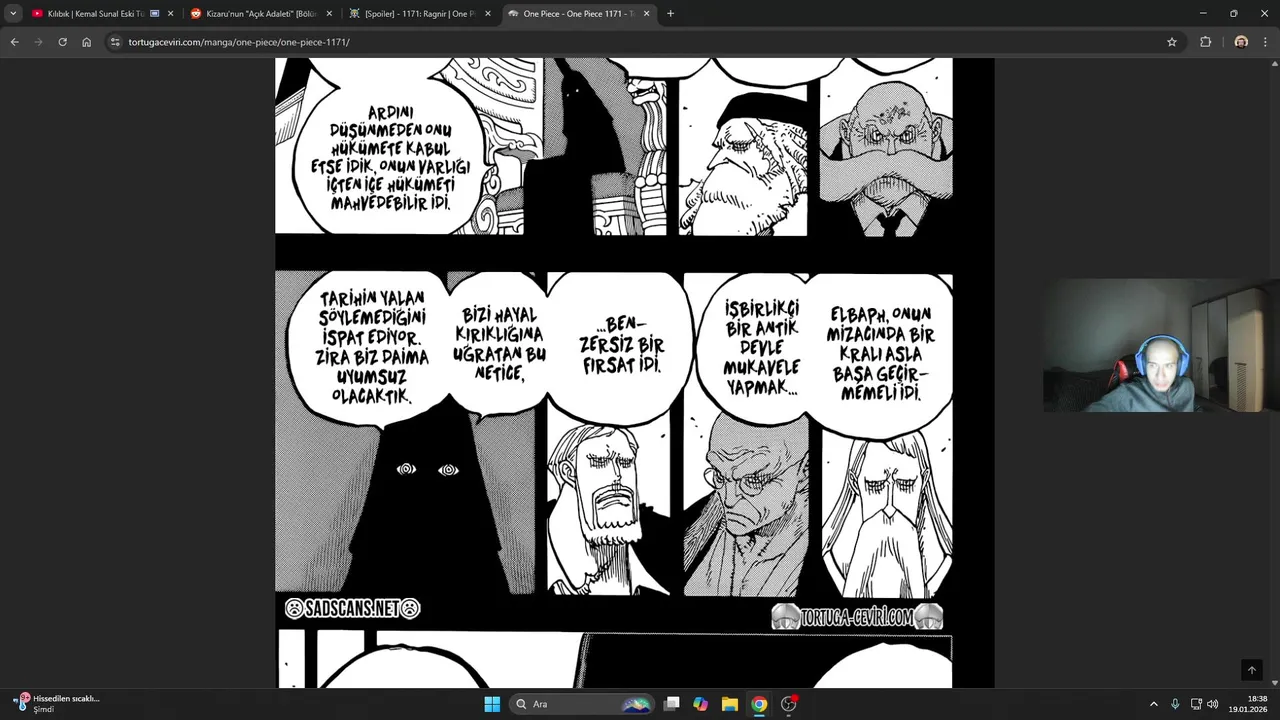Open network settings from system tray
Image resolution: width=1280 pixels, height=720 pixels.
click(x=1196, y=704)
